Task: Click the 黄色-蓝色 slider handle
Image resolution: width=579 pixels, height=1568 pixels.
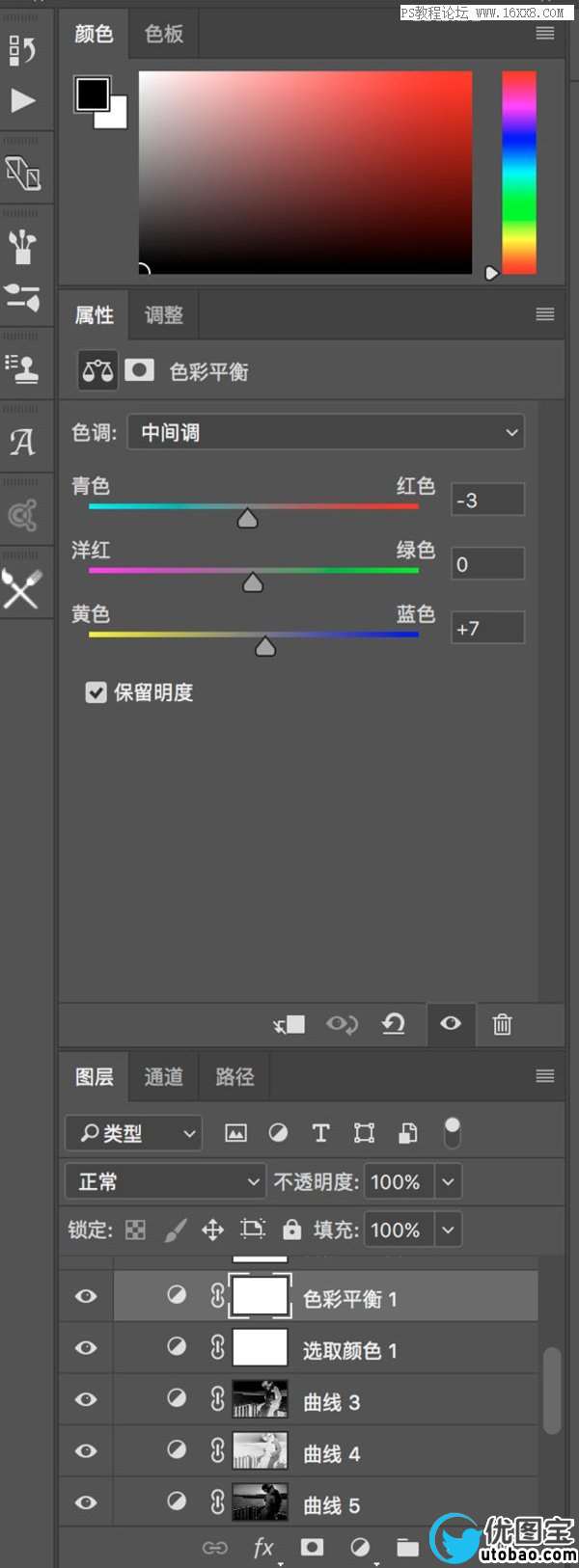Action: (x=265, y=647)
